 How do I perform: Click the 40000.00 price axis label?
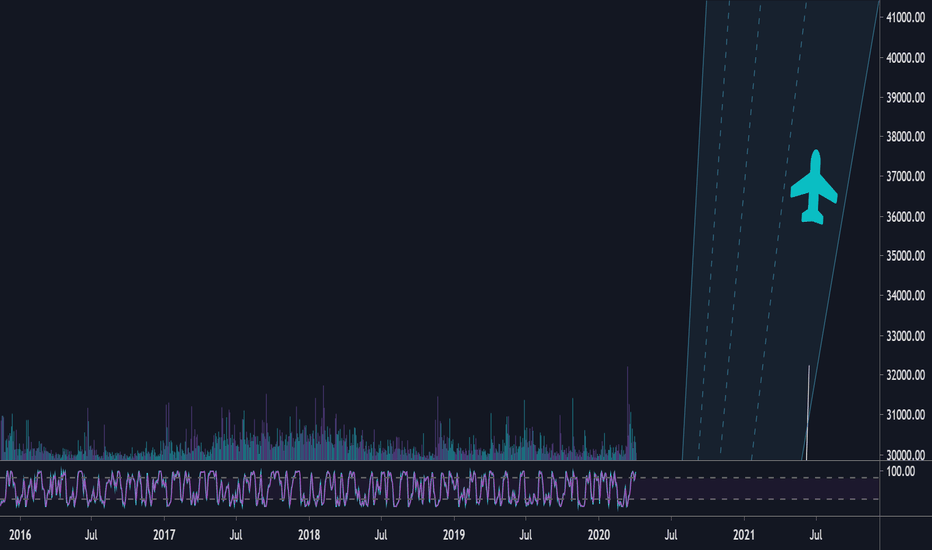coord(905,58)
